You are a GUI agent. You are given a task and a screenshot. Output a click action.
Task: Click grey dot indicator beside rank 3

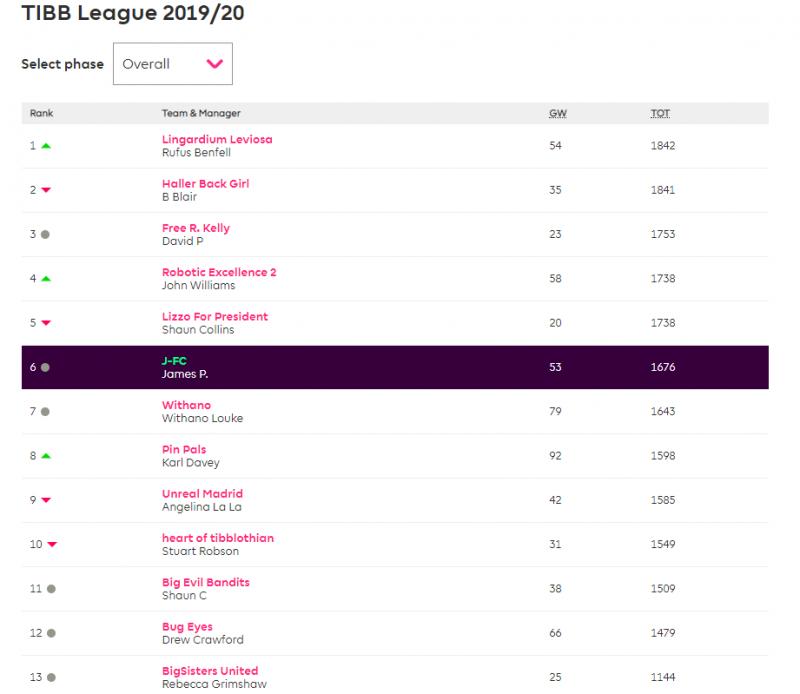coord(45,235)
